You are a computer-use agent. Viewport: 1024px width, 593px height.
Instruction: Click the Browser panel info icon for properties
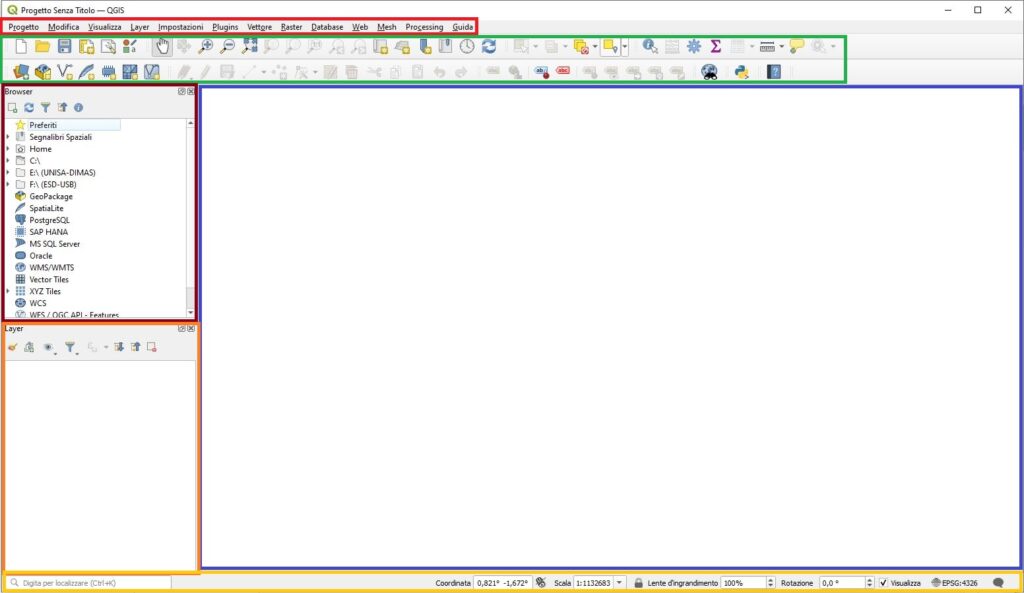tap(78, 108)
